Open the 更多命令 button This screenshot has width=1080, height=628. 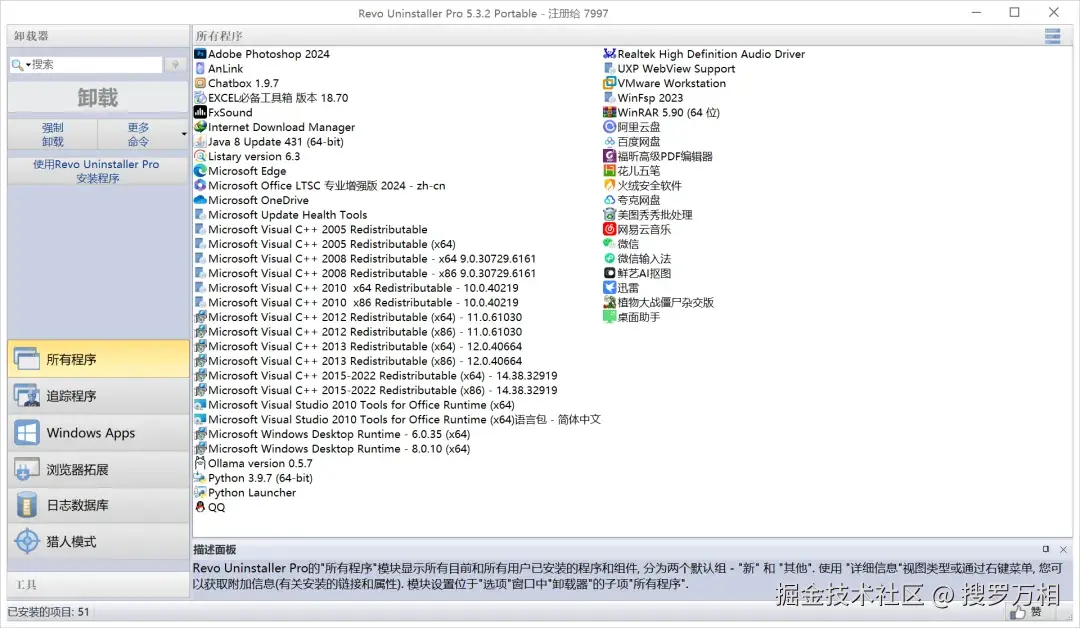pyautogui.click(x=138, y=134)
